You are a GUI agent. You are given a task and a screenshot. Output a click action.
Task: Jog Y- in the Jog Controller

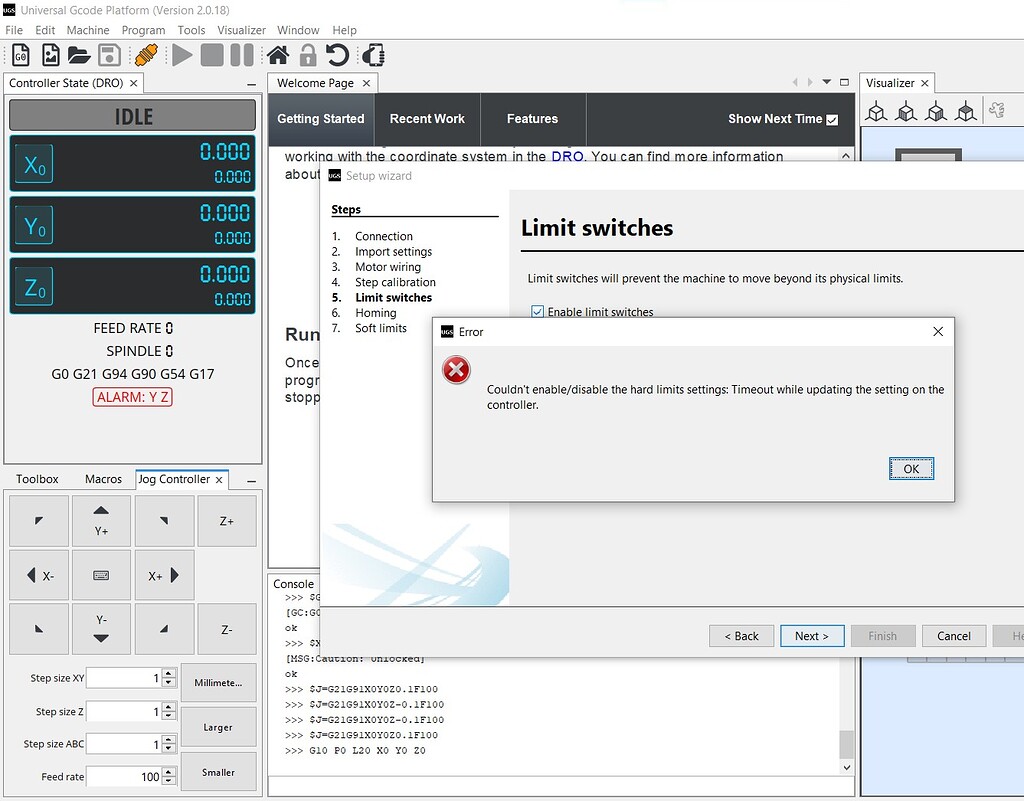point(101,629)
